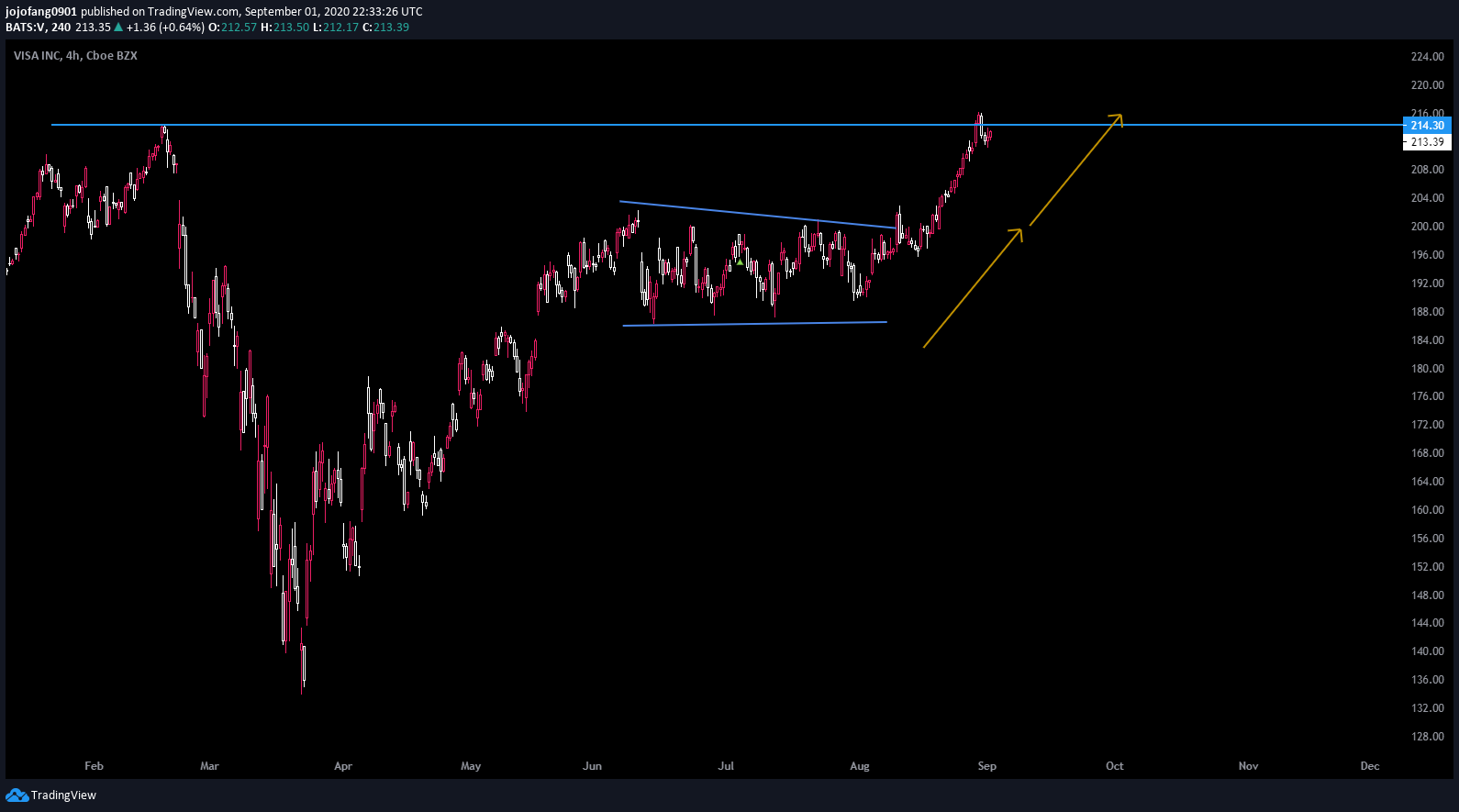Click the Jul label on time axis
1459x812 pixels.
726,766
